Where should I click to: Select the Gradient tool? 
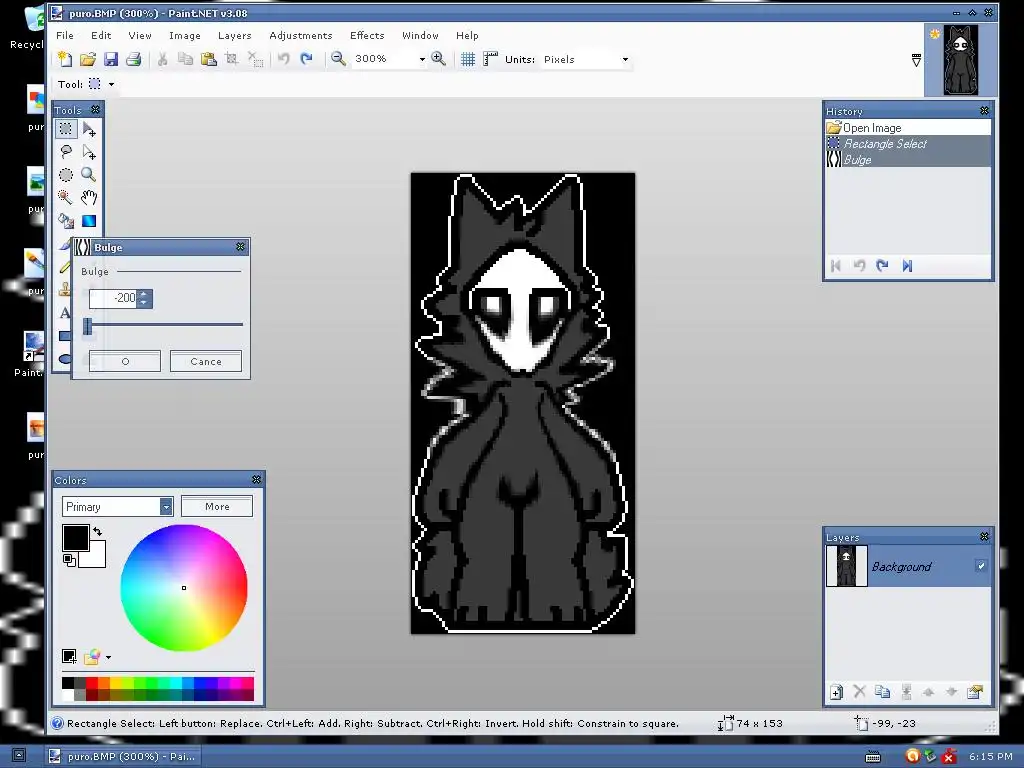[x=89, y=221]
